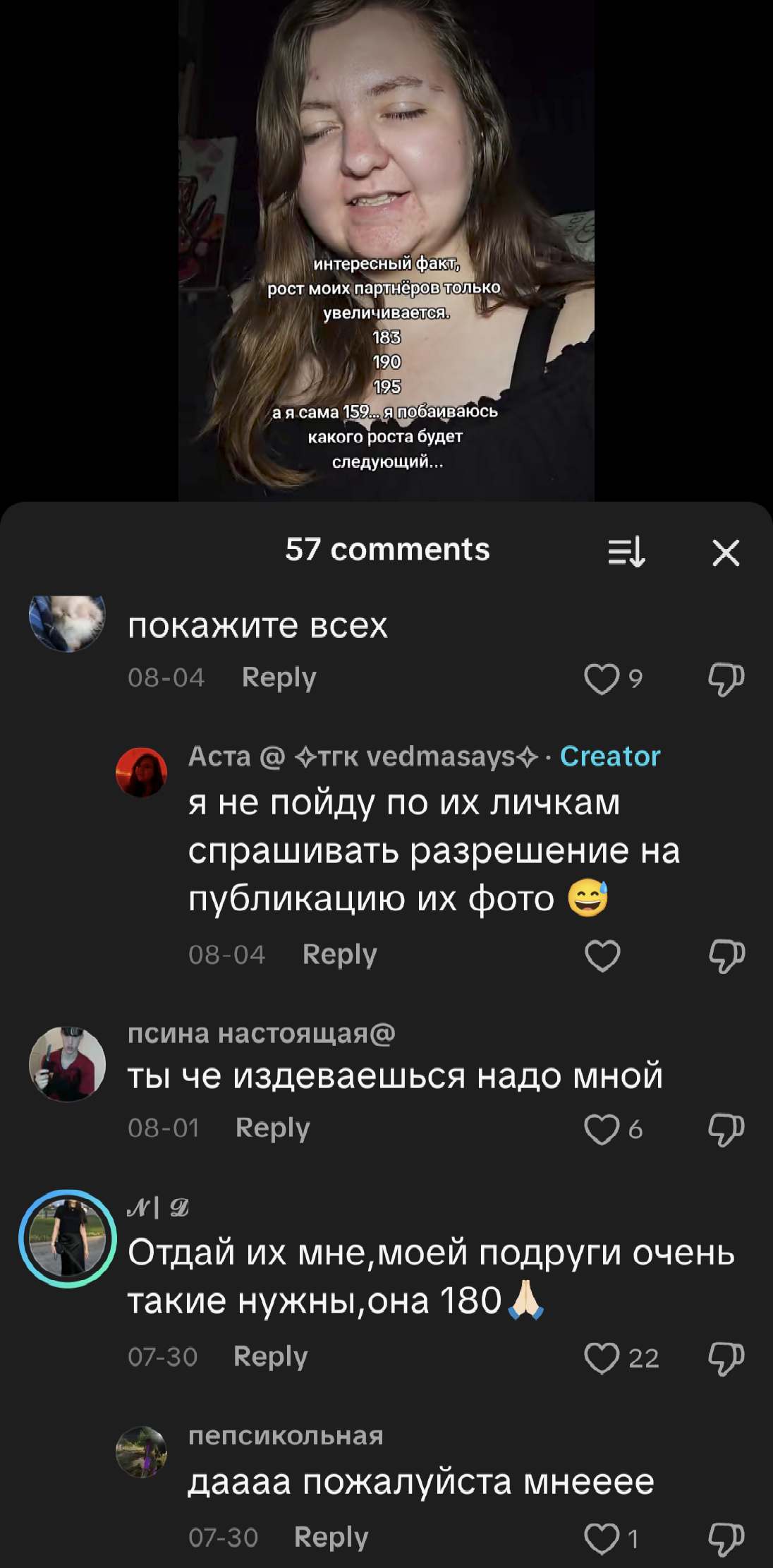Tap the video preview above comments

pos(386,251)
